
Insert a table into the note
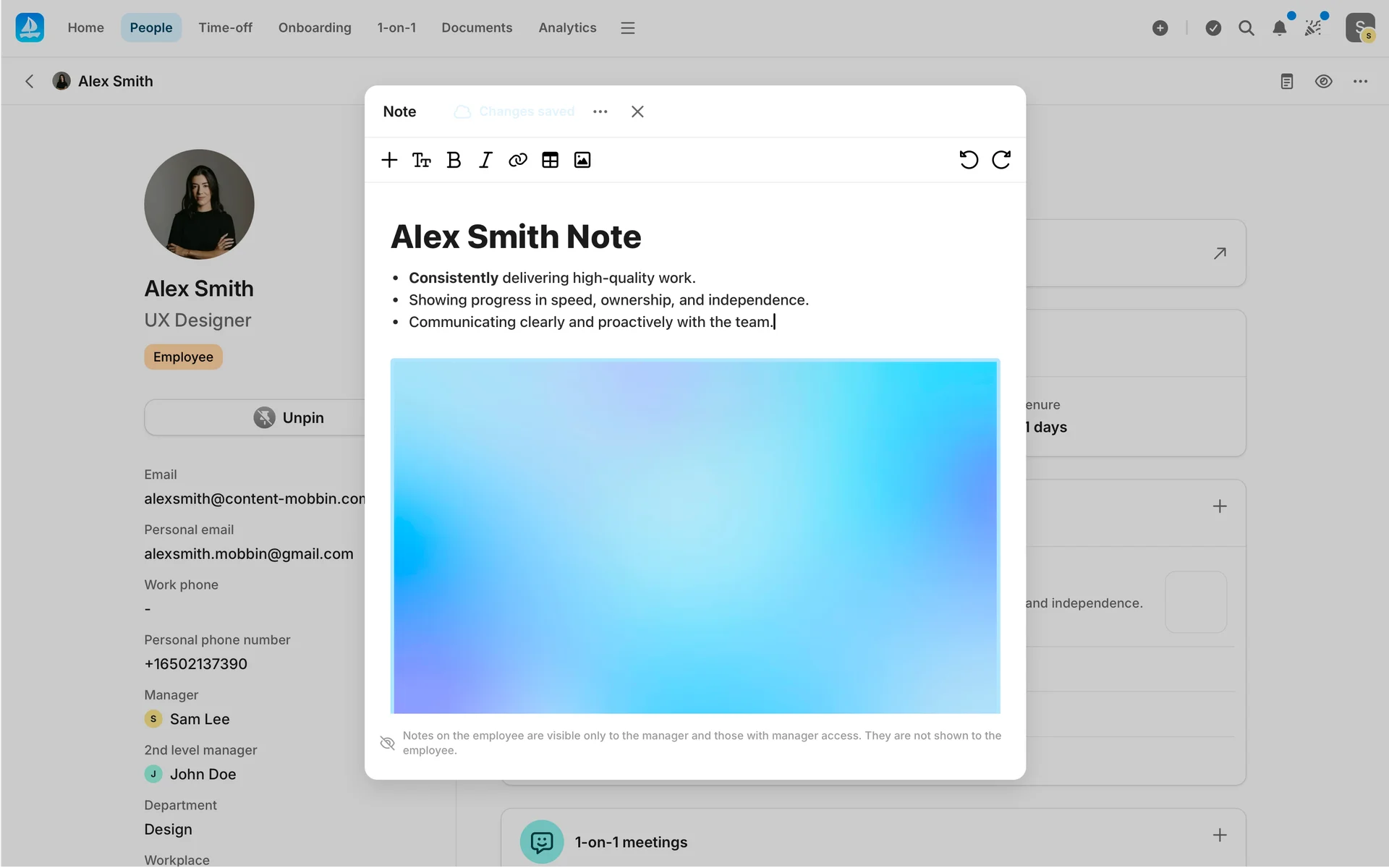(550, 160)
